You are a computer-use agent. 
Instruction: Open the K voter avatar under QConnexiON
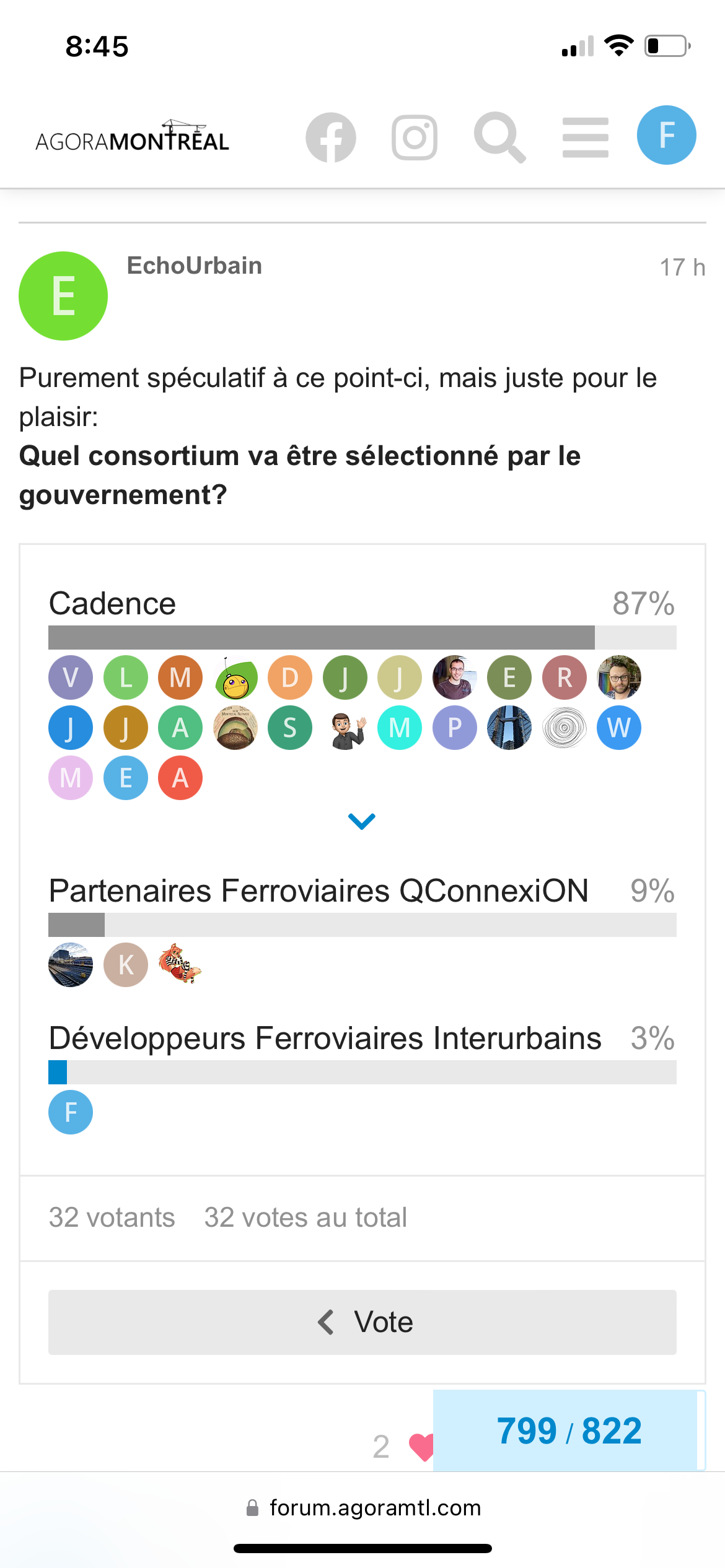[126, 965]
